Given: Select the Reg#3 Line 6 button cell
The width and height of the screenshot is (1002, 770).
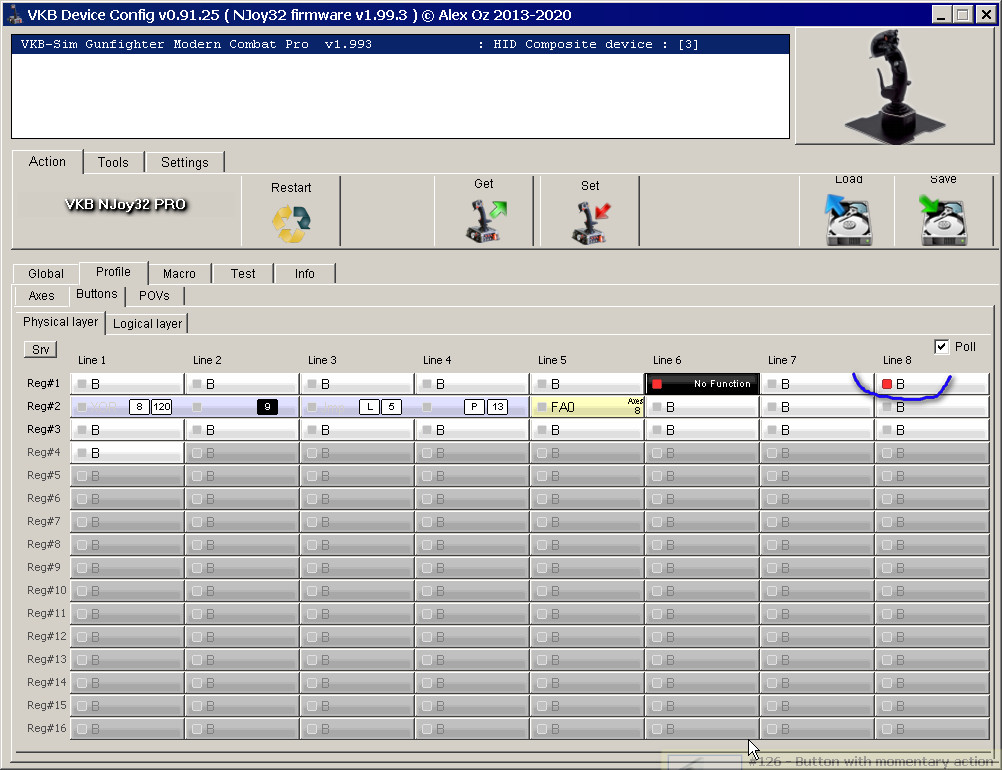Looking at the screenshot, I should click(702, 429).
